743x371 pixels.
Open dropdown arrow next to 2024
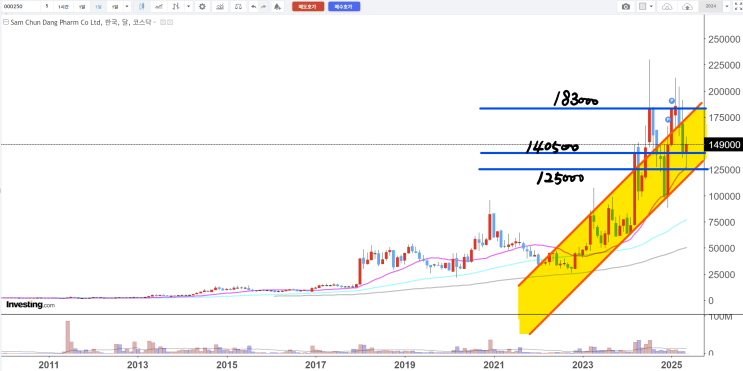click(727, 6)
